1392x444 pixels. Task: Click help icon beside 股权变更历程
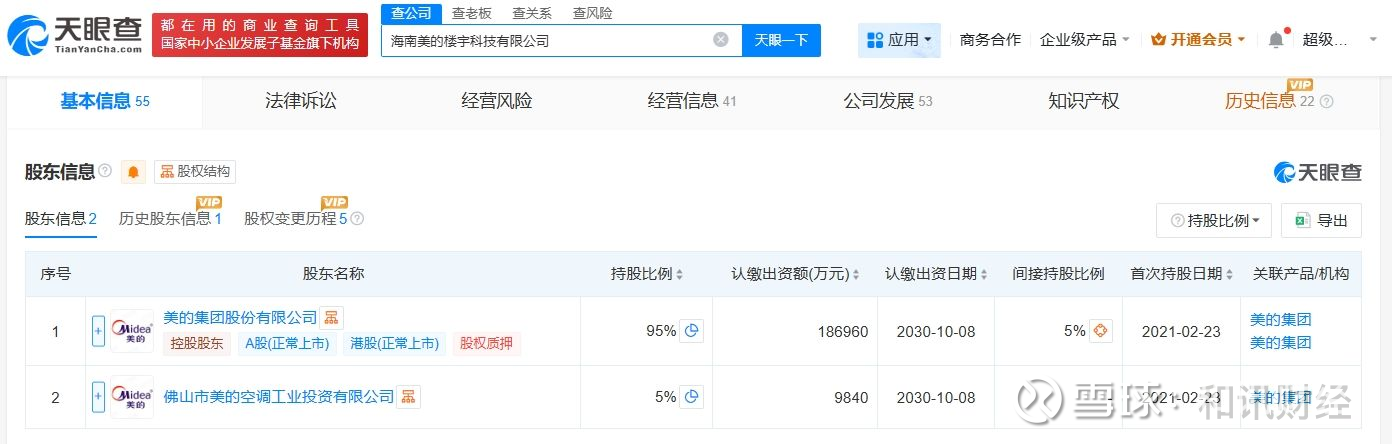coord(357,218)
